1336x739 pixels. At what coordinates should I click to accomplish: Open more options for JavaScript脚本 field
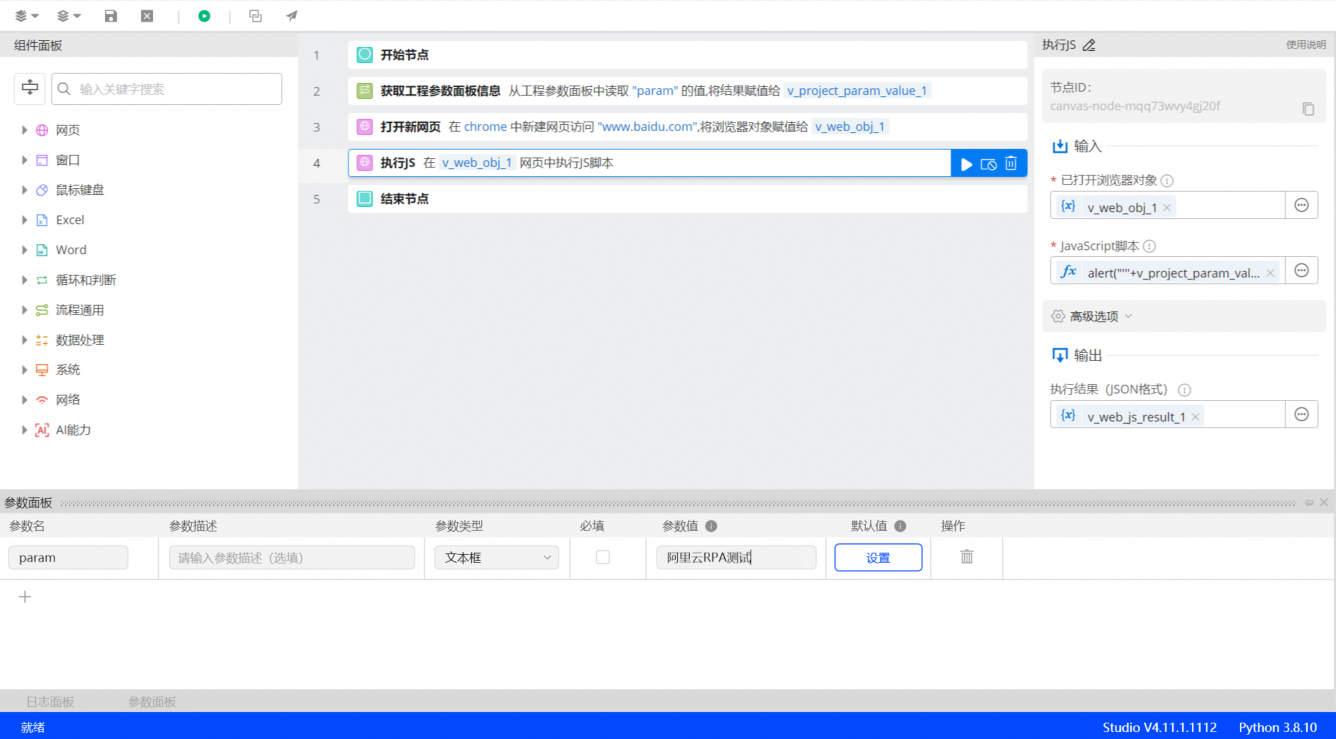tap(1301, 271)
